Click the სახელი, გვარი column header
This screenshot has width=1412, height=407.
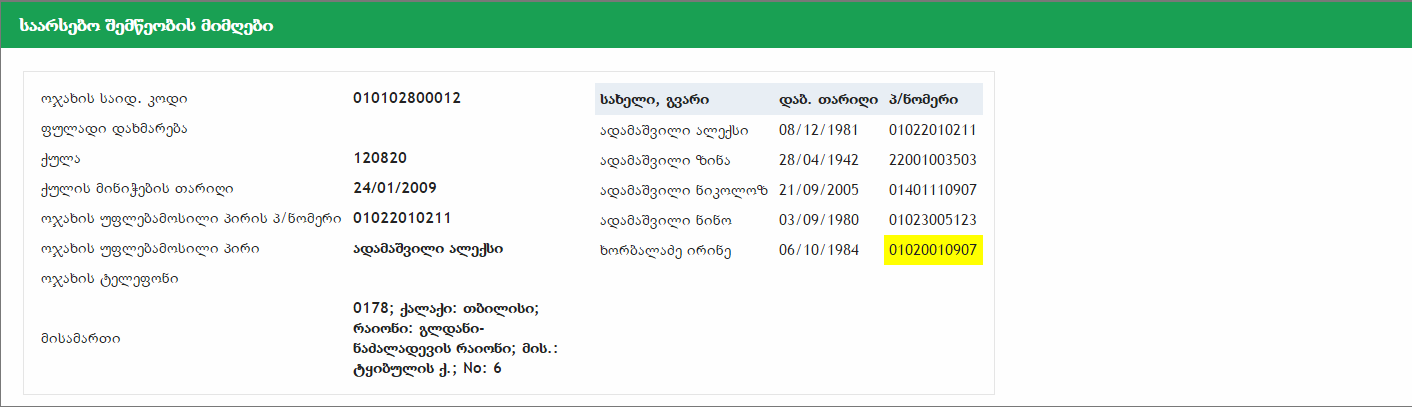pyautogui.click(x=654, y=99)
